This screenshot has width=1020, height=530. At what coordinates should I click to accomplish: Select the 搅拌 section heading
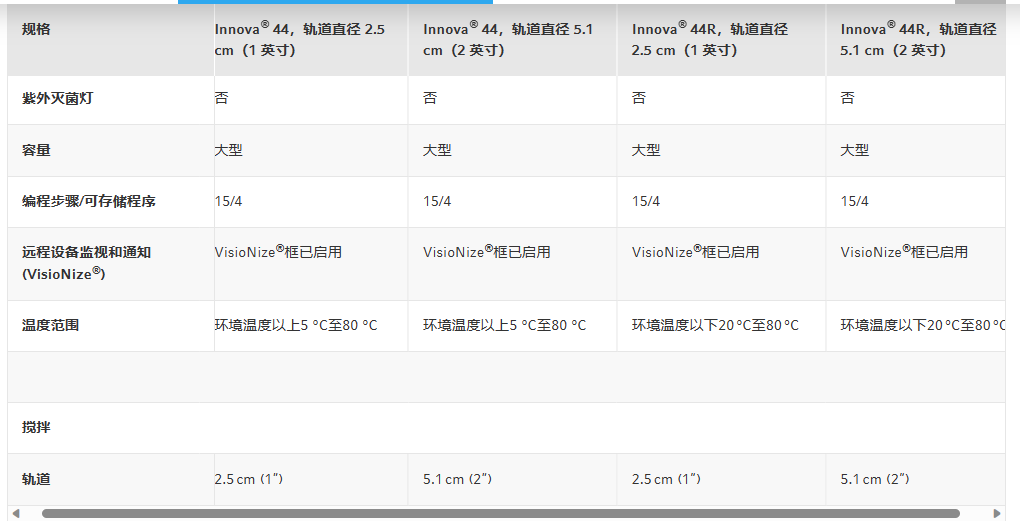[36, 427]
